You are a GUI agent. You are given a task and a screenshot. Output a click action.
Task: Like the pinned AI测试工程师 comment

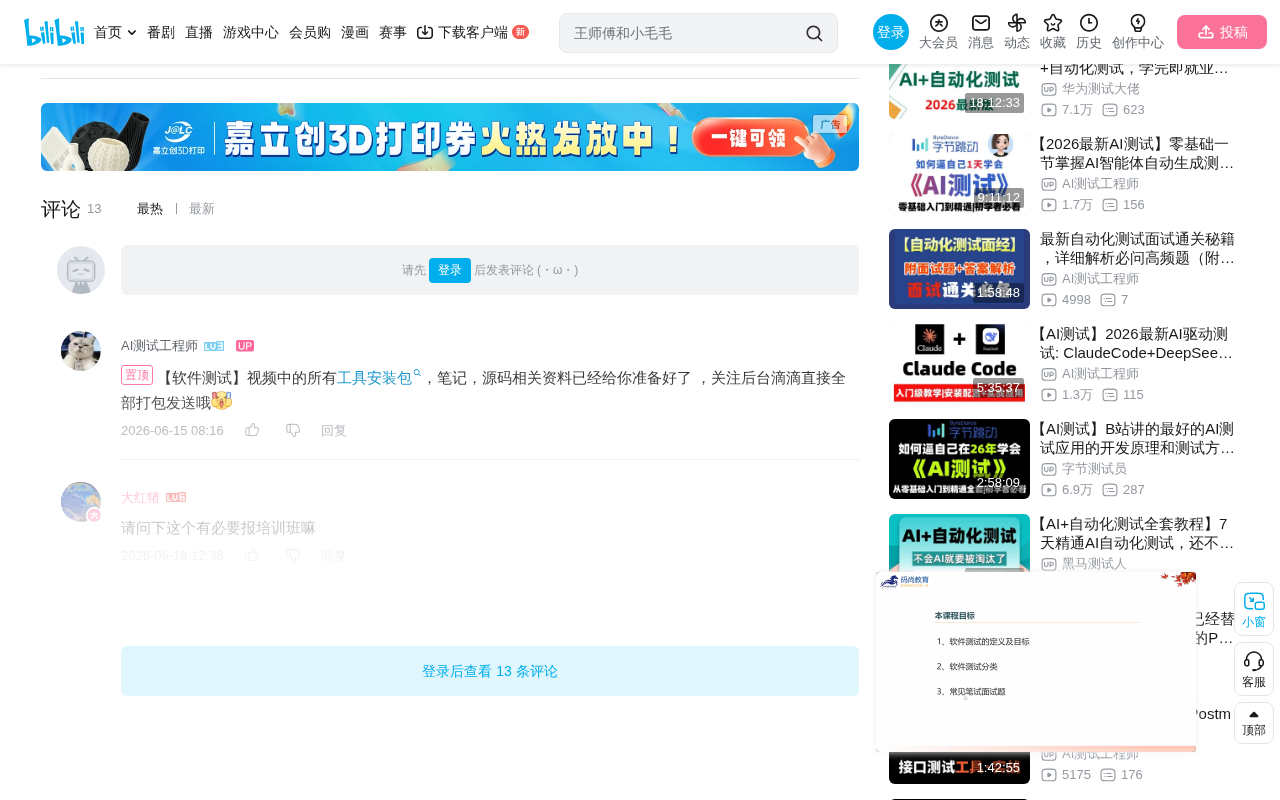[252, 430]
